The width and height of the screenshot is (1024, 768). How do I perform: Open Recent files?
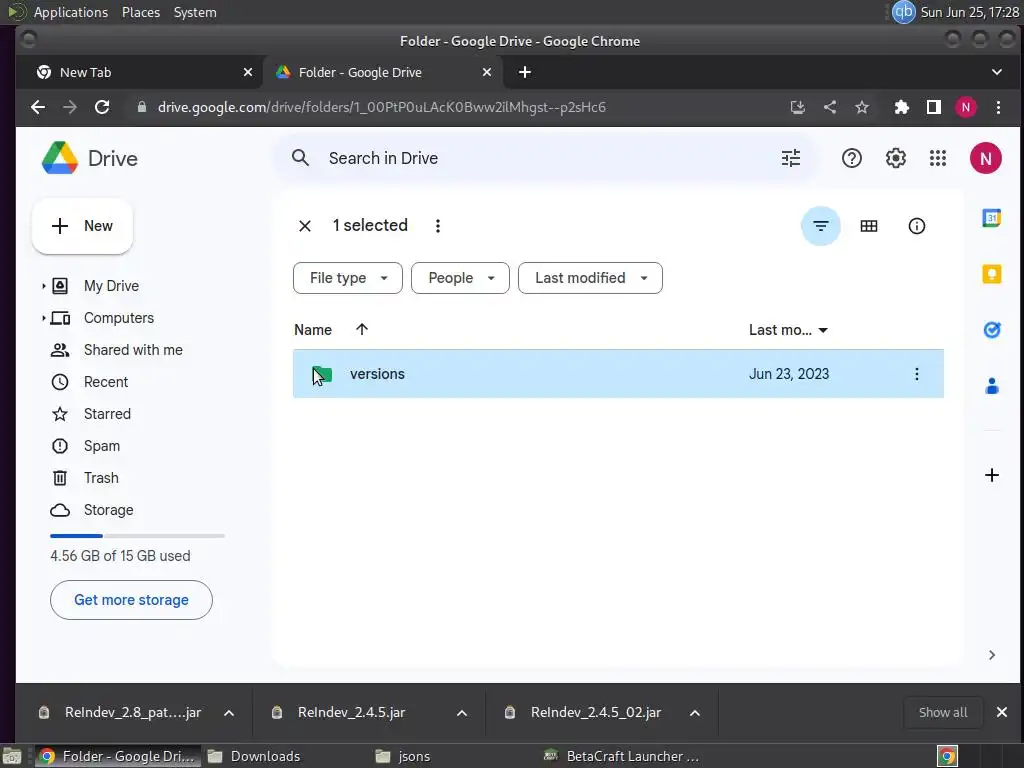pos(106,382)
